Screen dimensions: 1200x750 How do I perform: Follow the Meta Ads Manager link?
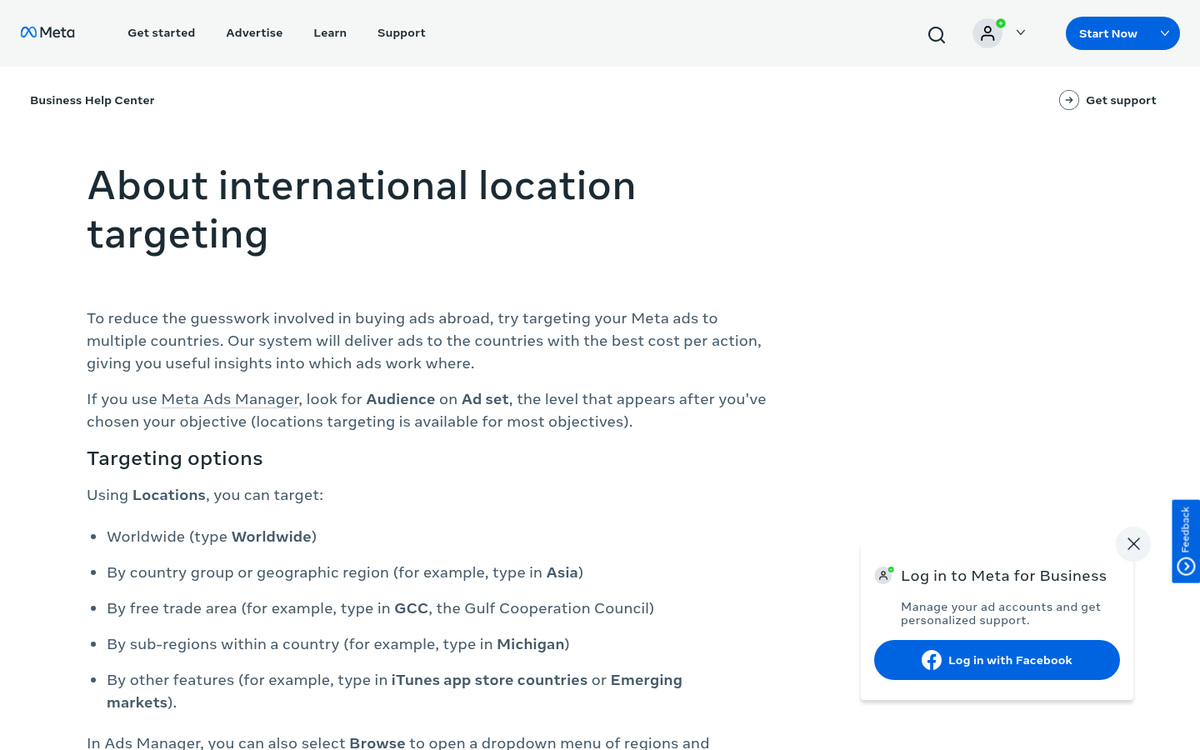point(230,399)
